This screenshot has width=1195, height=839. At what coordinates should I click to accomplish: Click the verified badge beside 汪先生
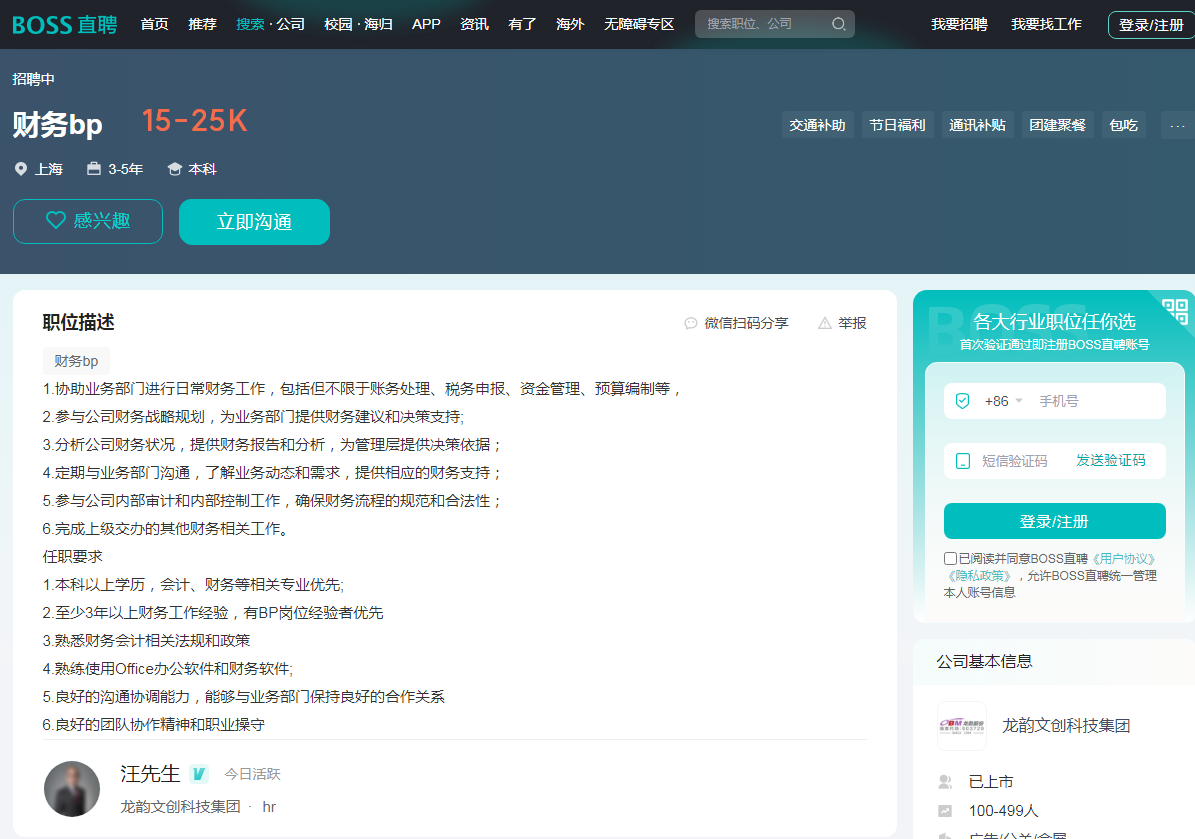point(197,773)
